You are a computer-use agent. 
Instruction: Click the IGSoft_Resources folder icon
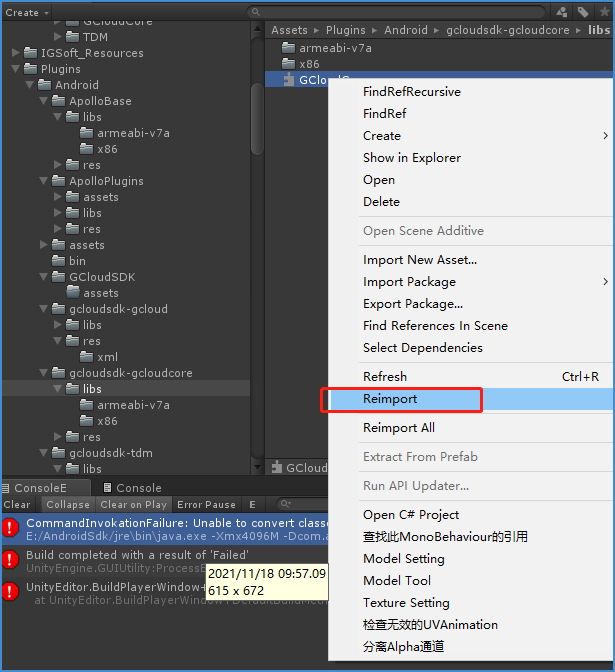[30, 53]
